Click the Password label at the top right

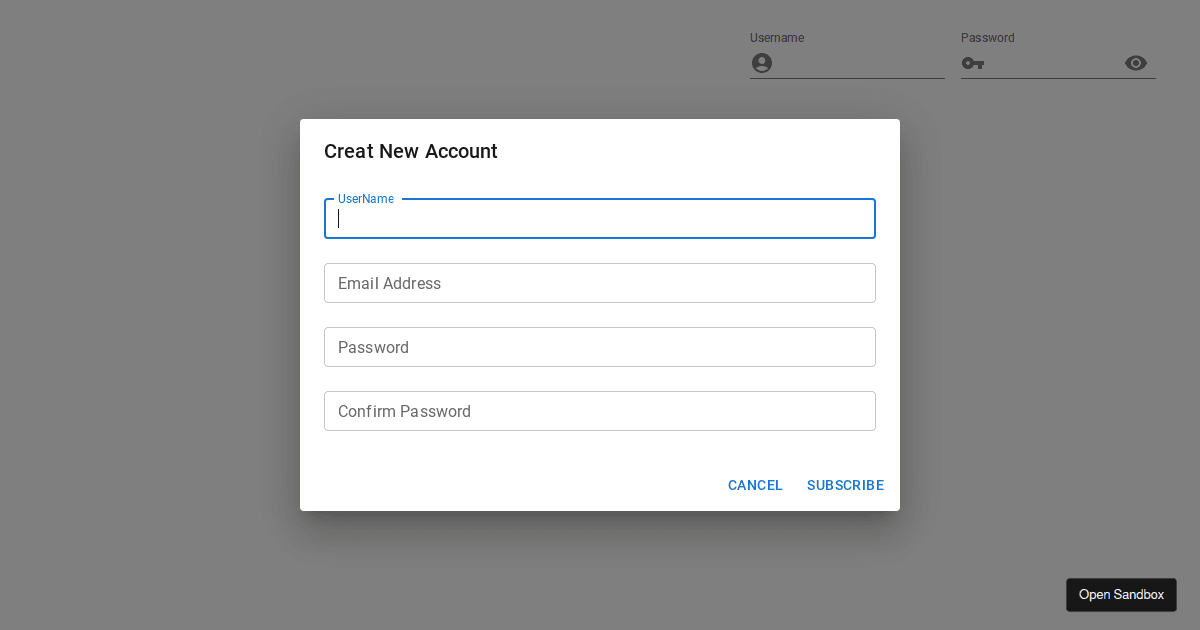point(987,38)
